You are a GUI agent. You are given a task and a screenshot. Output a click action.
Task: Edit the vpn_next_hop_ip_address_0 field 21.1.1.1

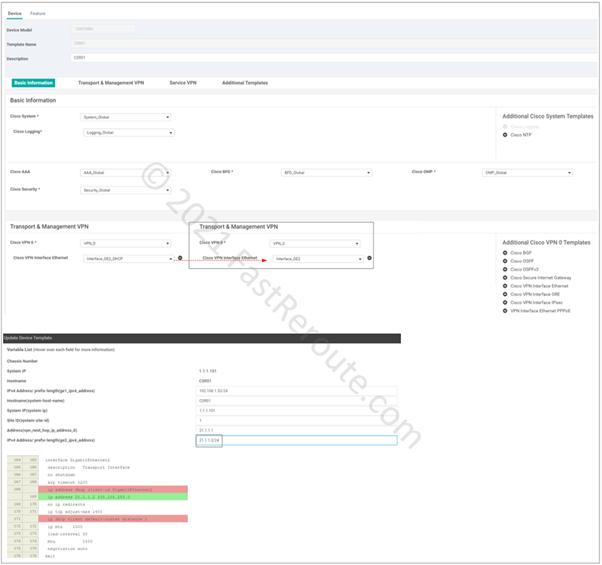296,430
